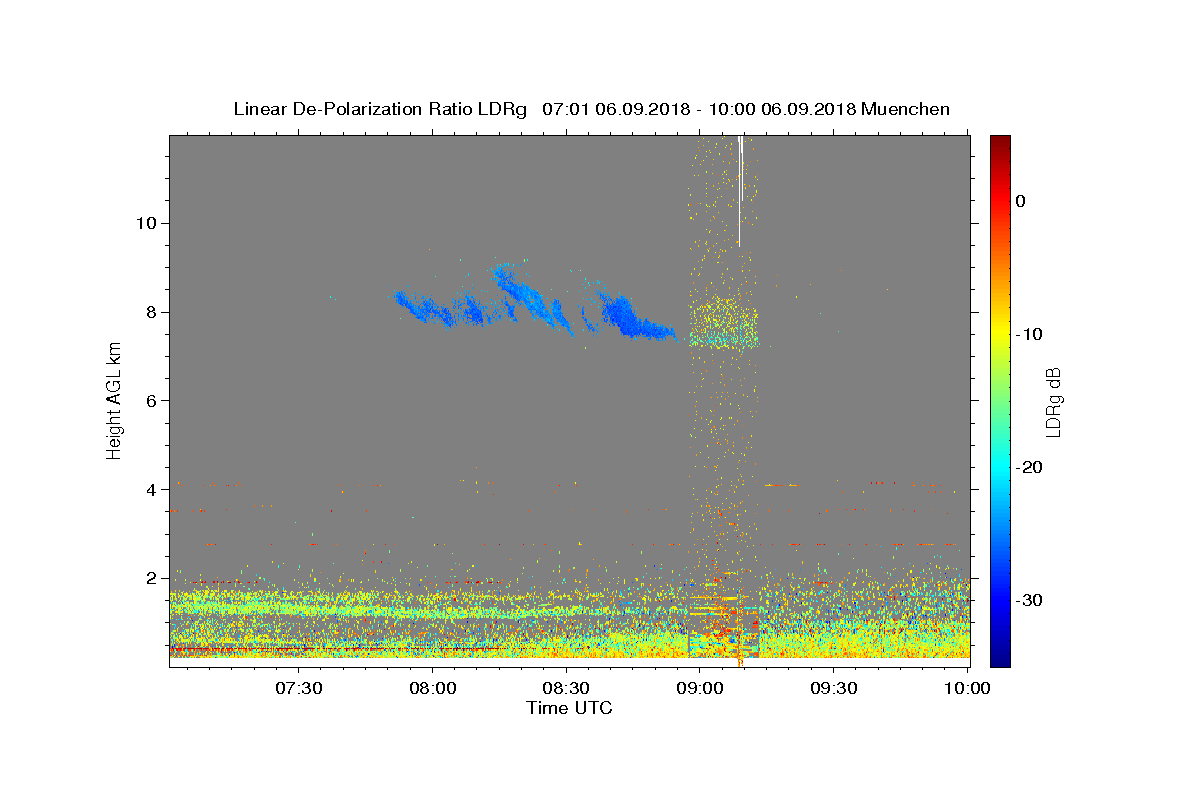1200x800 pixels.
Task: Click the 'Muenchen' location text in title
Action: (x=905, y=109)
